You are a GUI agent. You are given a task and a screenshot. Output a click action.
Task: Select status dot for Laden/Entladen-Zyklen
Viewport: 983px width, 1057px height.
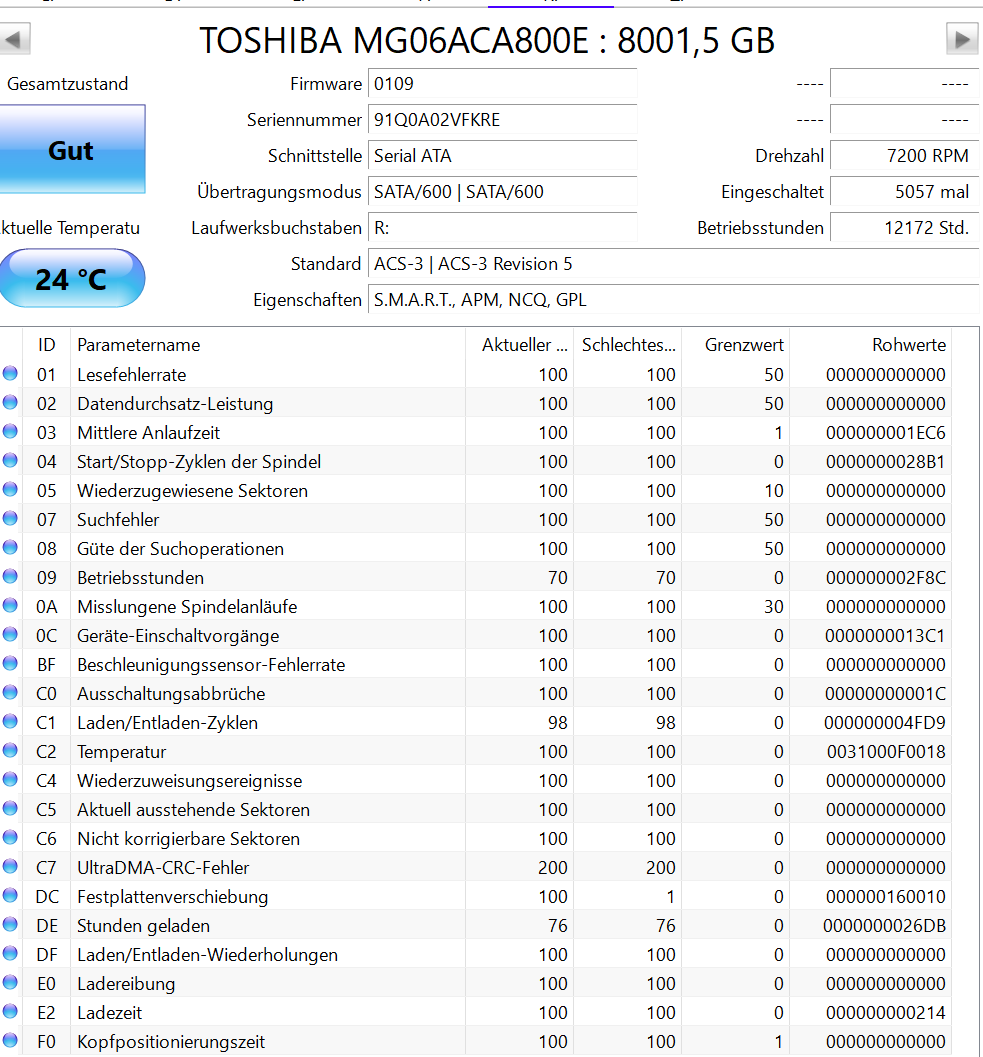click(10, 721)
